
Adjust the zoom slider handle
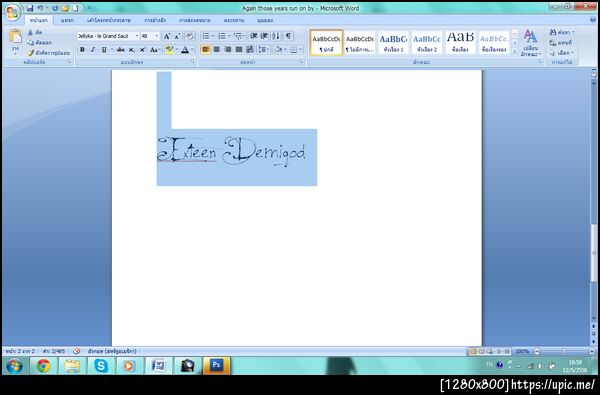(x=564, y=351)
